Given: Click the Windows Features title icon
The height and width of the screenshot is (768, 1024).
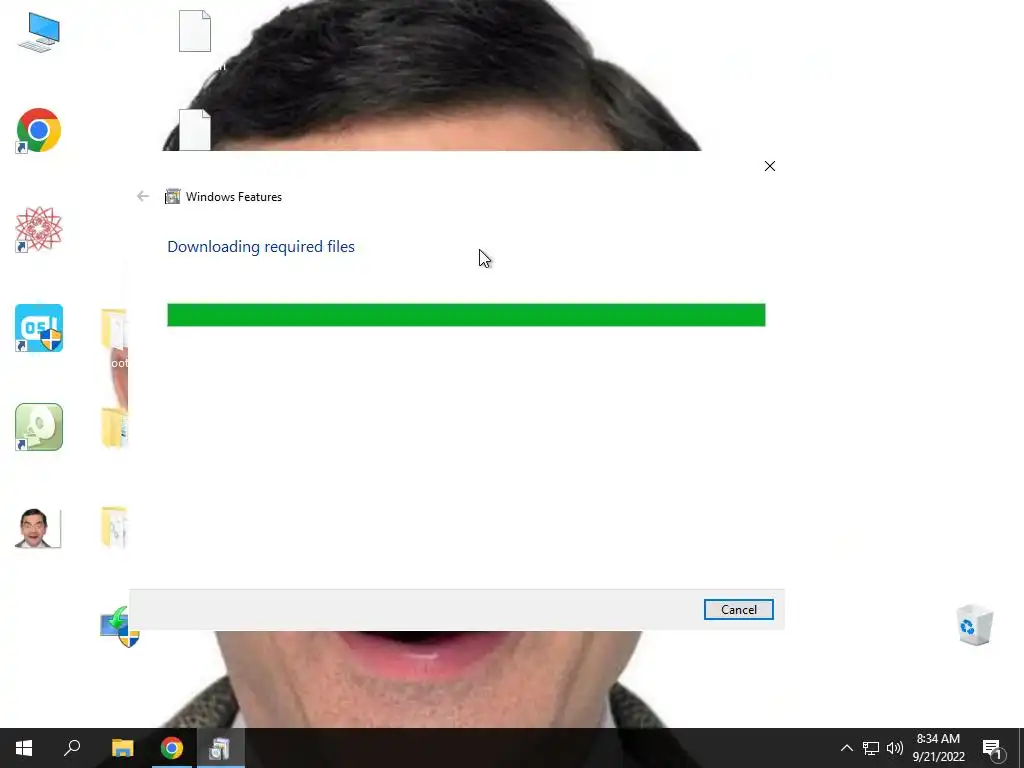Looking at the screenshot, I should pos(172,197).
